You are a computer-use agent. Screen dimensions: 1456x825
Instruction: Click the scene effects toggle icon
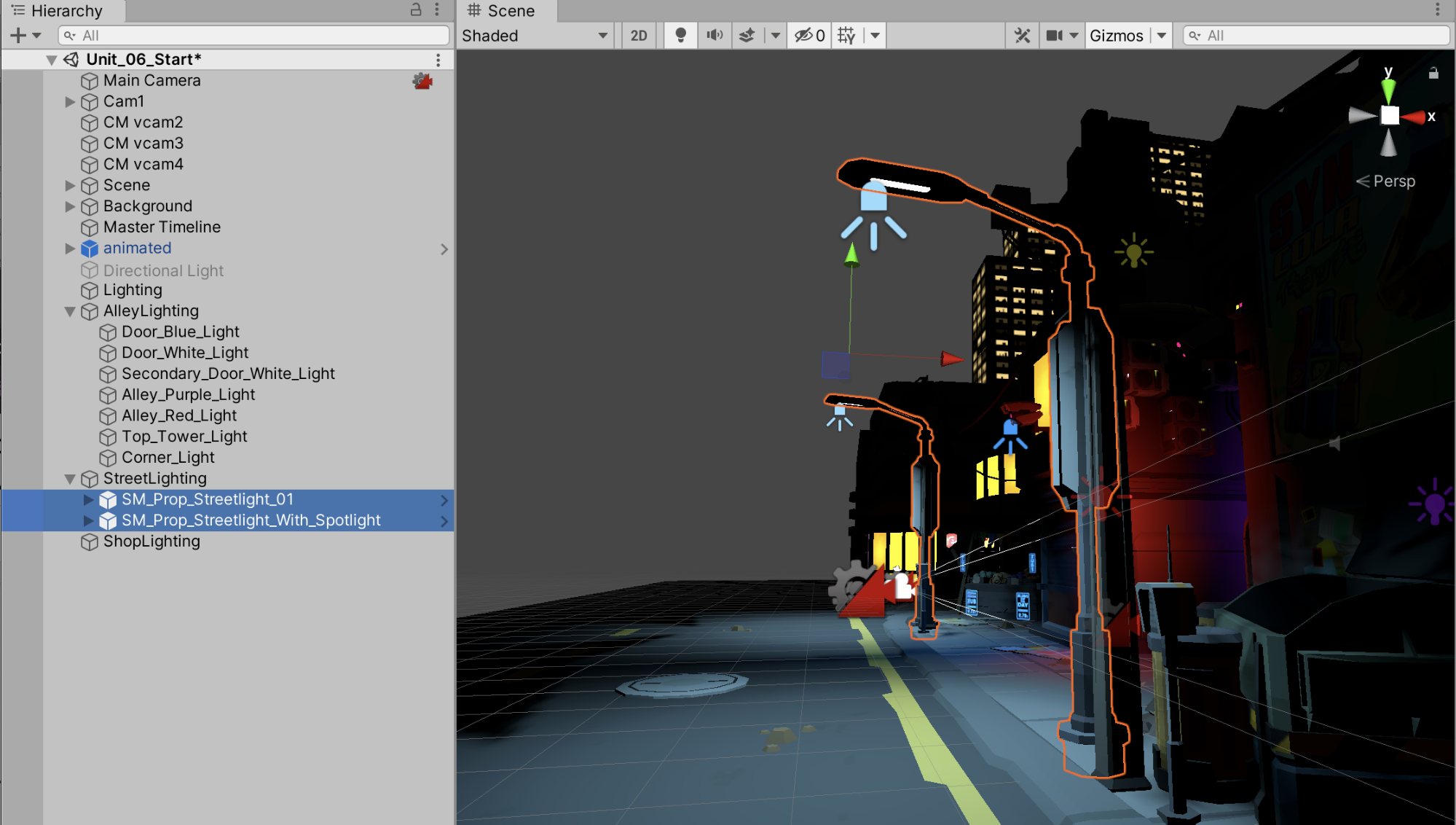coord(747,35)
